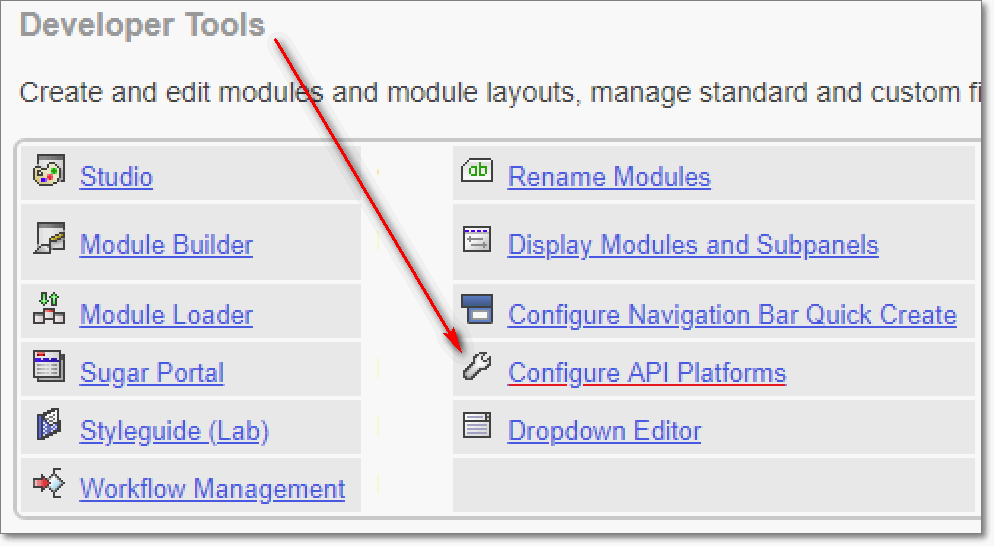Viewport: 994px width, 546px height.
Task: Click the Workflow Management icon
Action: [x=49, y=483]
